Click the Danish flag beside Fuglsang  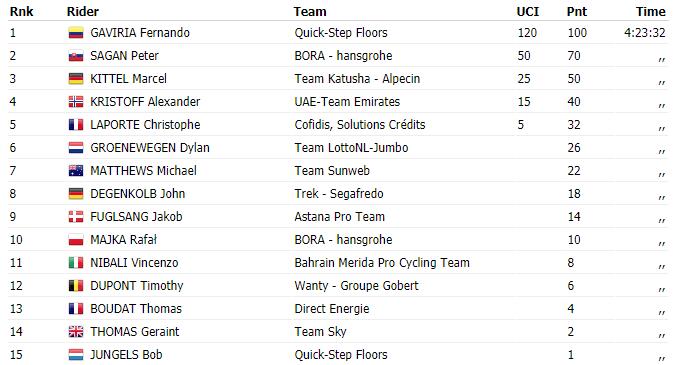pyautogui.click(x=76, y=217)
